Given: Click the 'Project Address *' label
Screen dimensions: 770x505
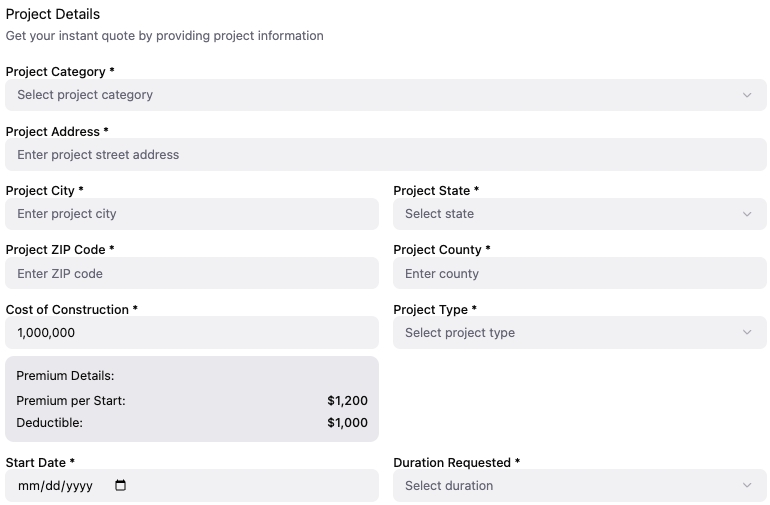Looking at the screenshot, I should click(57, 132).
